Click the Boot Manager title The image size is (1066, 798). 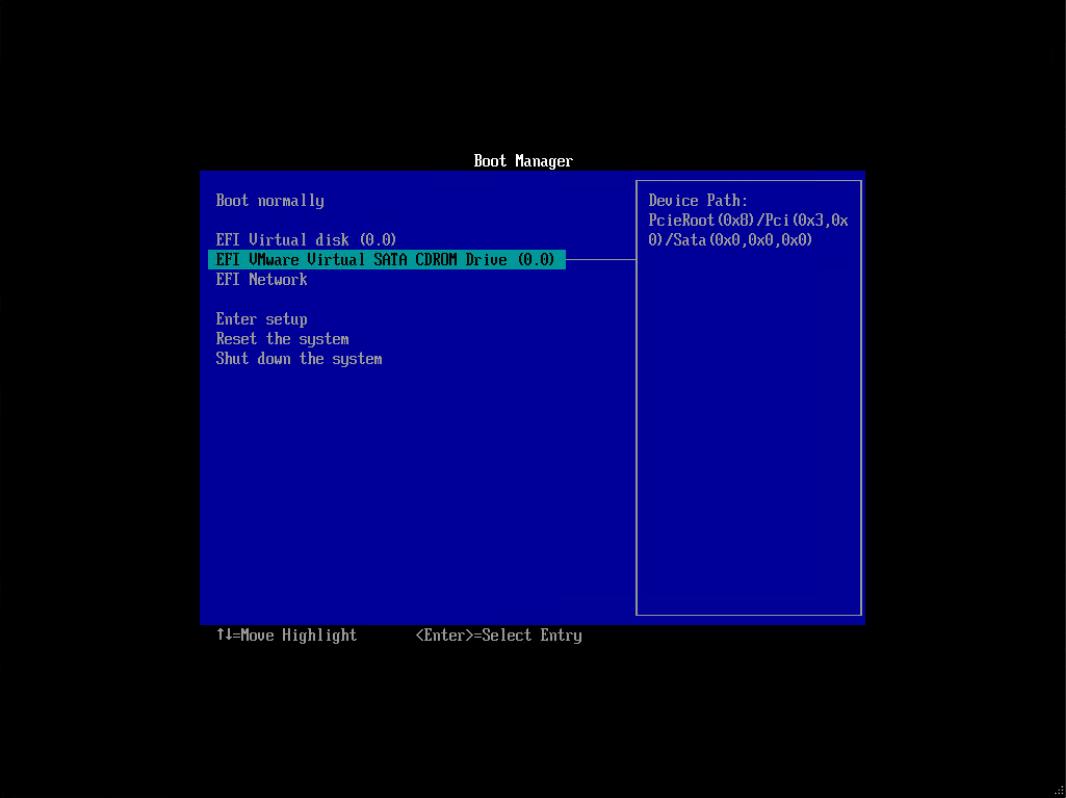pyautogui.click(x=522, y=160)
